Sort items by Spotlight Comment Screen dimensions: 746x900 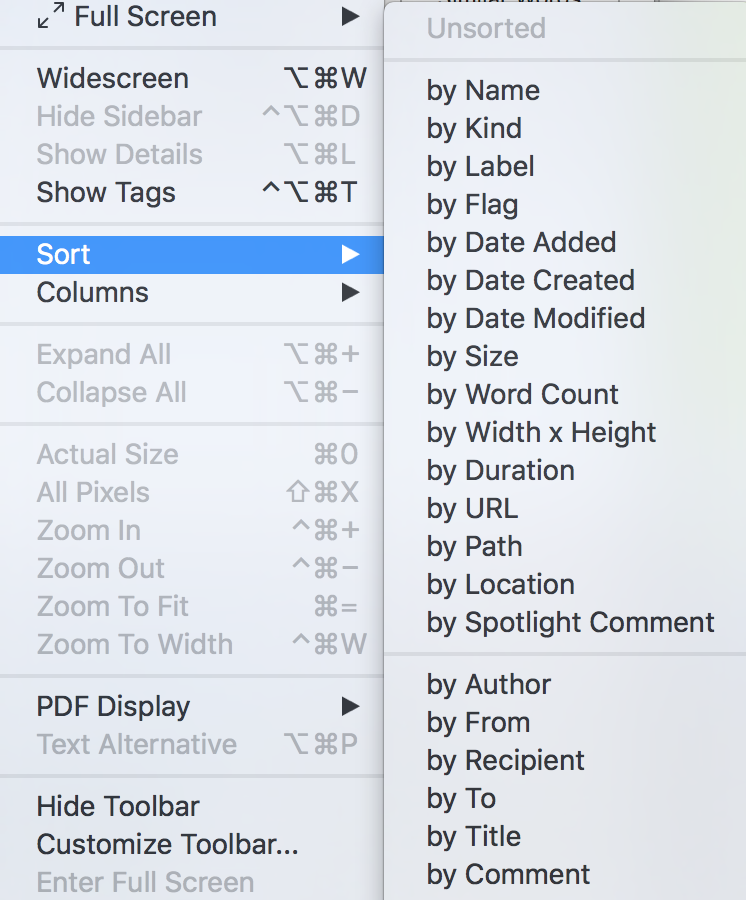[565, 622]
